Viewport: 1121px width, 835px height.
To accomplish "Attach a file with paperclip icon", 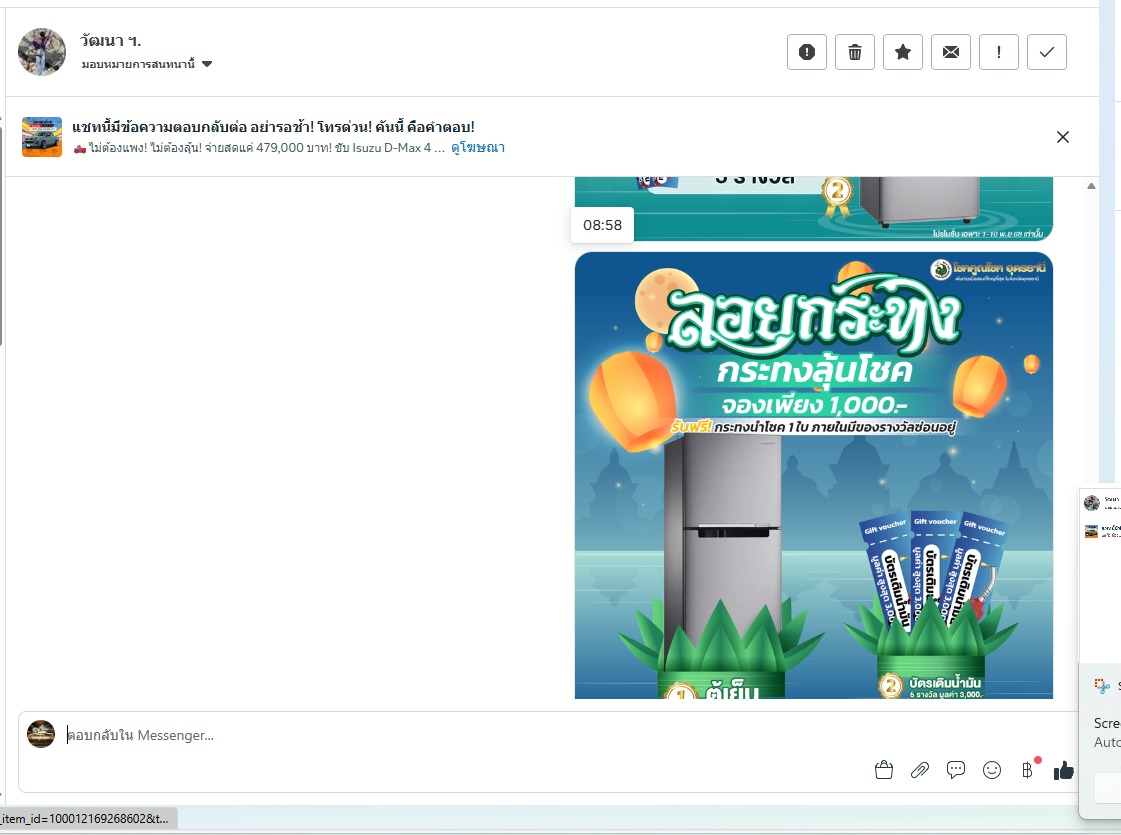I will click(x=919, y=770).
